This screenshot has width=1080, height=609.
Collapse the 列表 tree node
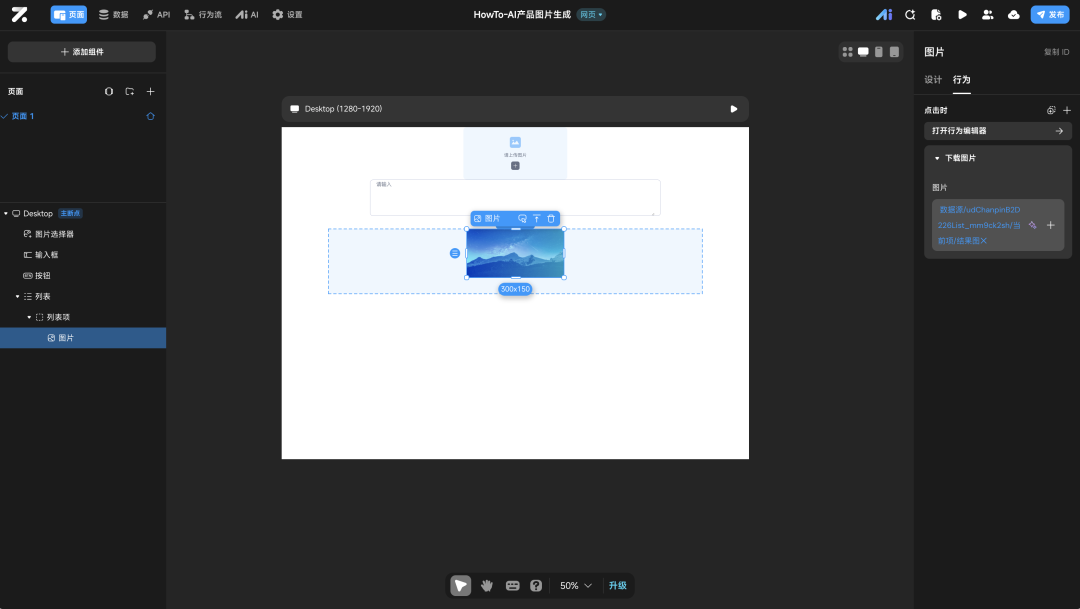click(17, 296)
